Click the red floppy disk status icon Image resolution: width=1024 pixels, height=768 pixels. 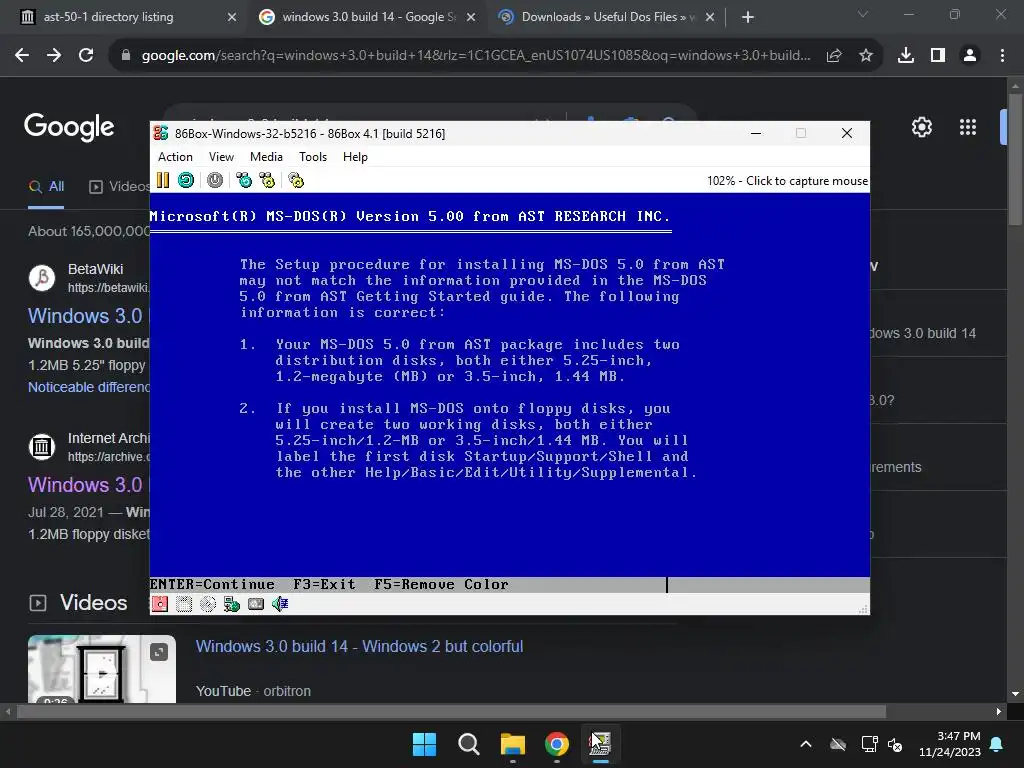[160, 604]
